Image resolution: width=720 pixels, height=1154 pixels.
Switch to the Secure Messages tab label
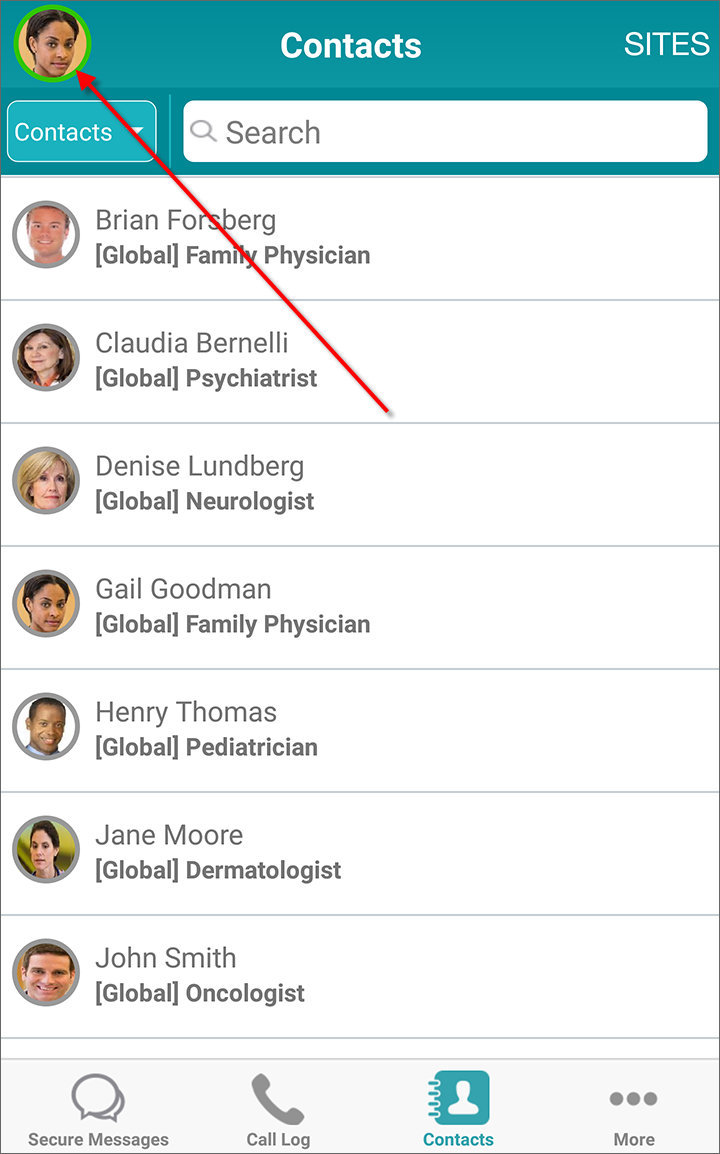pos(98,1139)
